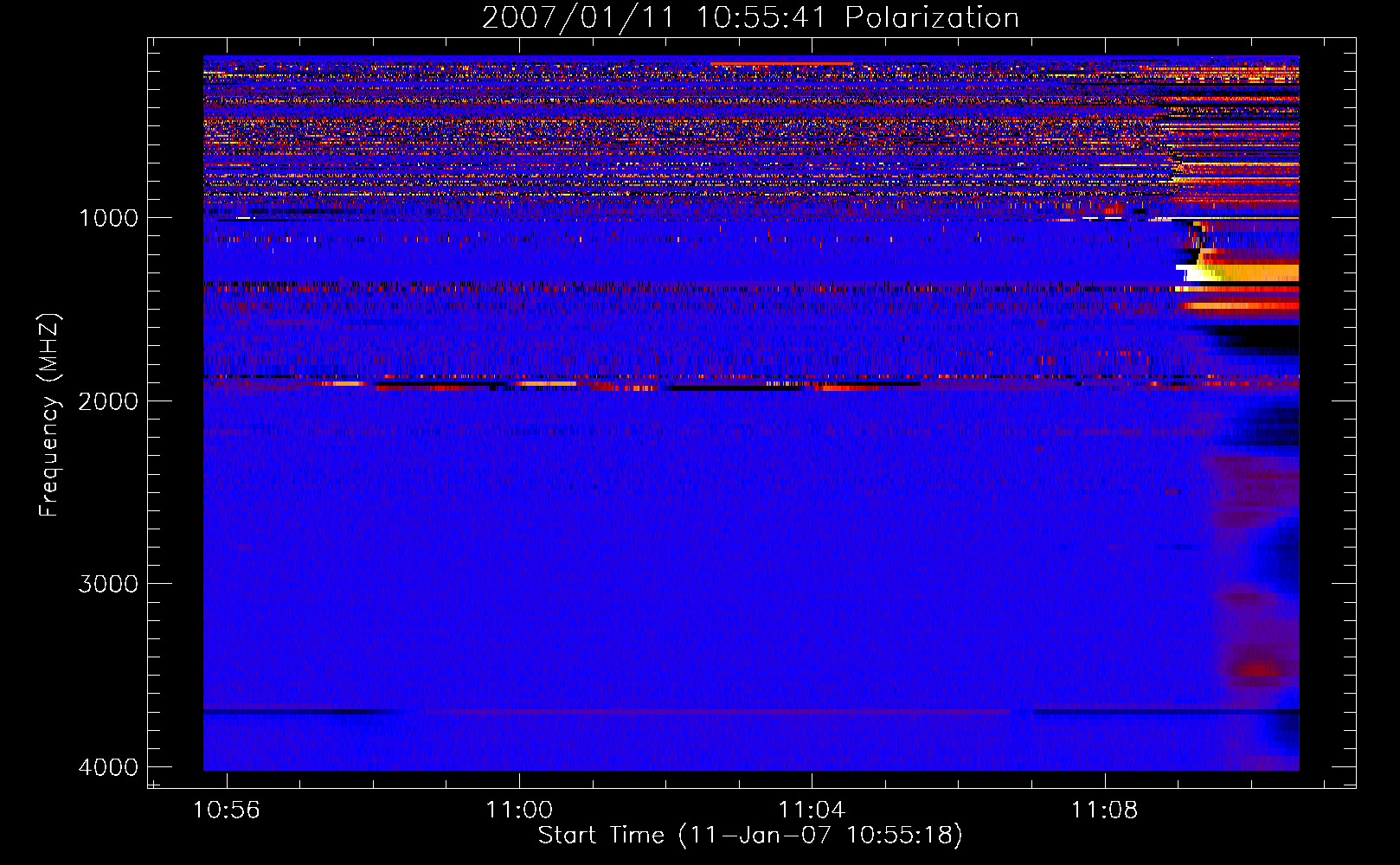Click the 10:56 time tick label

(x=227, y=811)
